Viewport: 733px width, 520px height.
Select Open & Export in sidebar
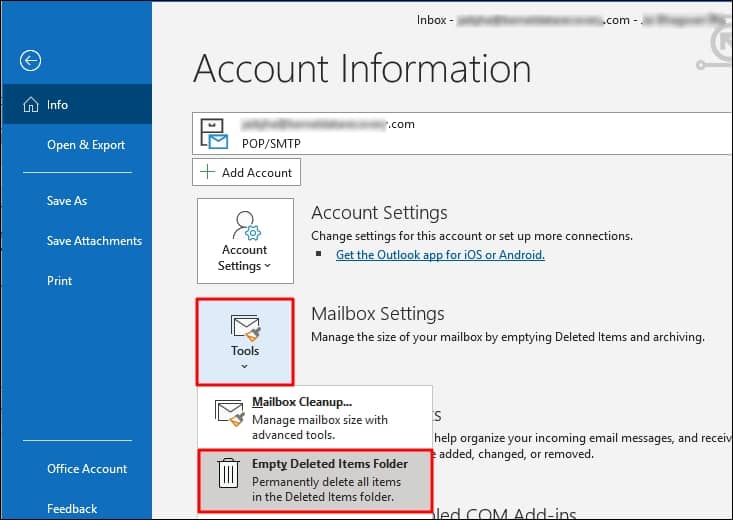(86, 145)
